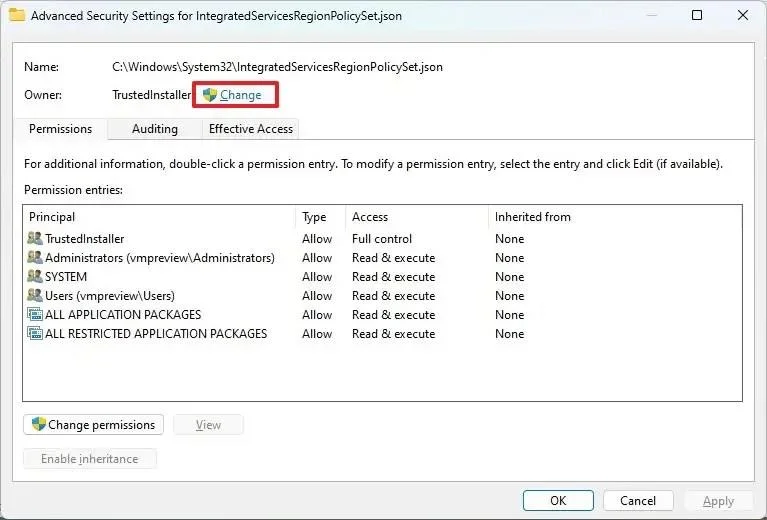Viewport: 767px width, 520px height.
Task: Click the Full control access value
Action: pyautogui.click(x=382, y=239)
